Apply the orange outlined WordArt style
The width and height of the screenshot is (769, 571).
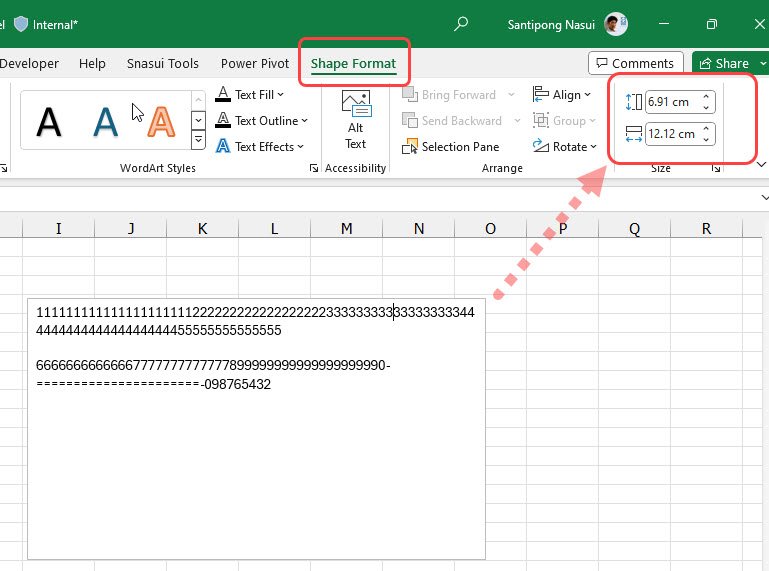160,121
